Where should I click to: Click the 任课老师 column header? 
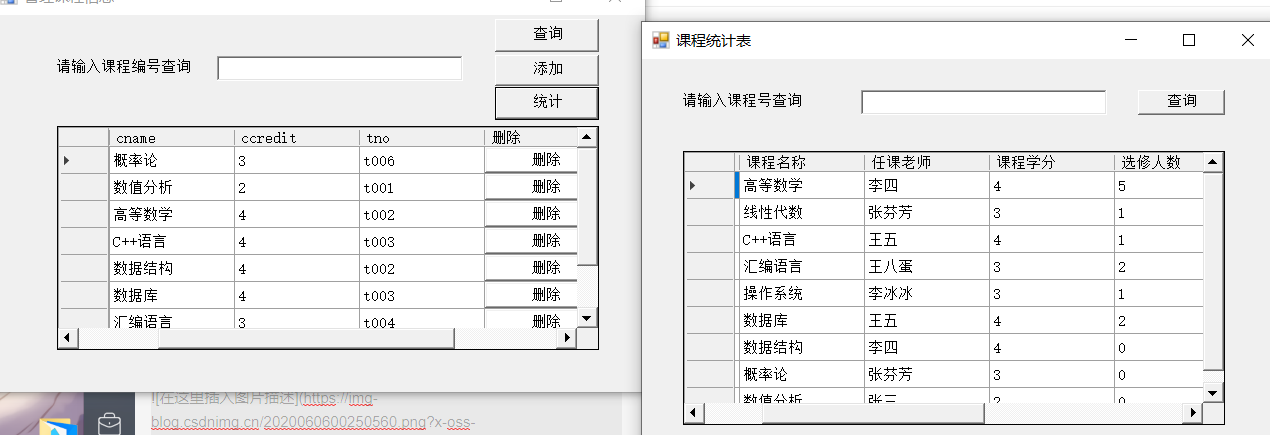coord(927,162)
